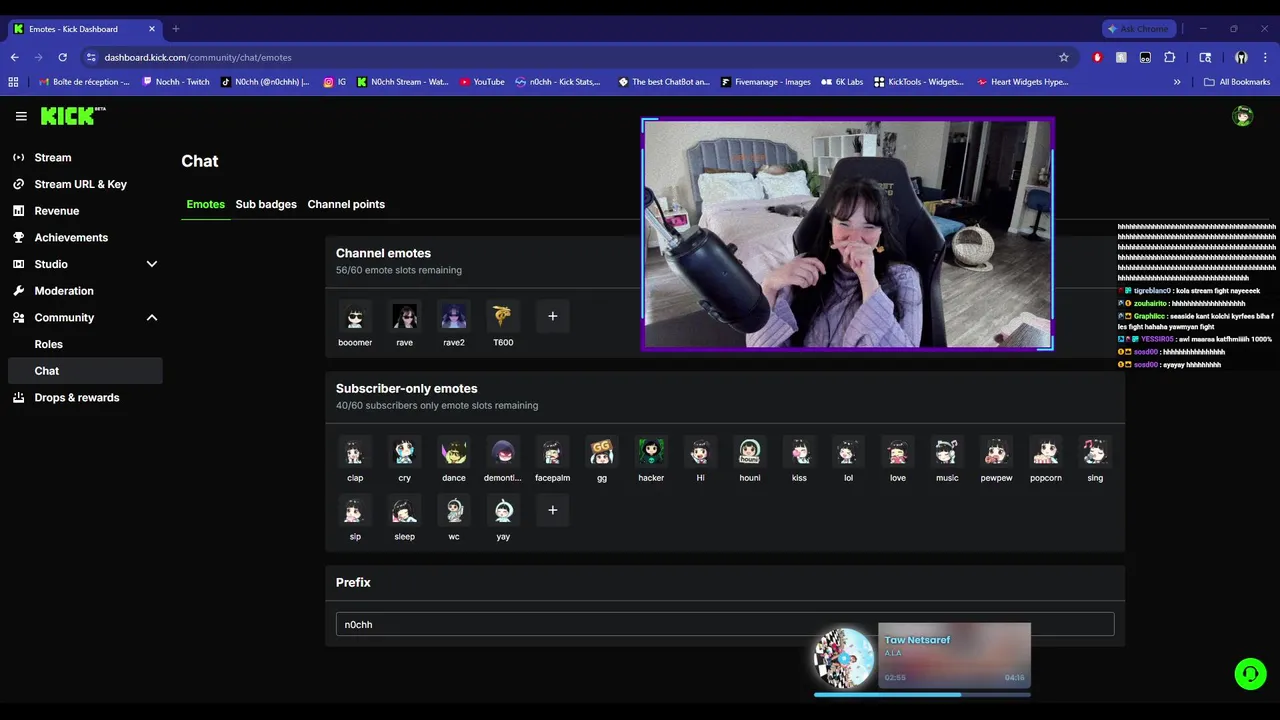Open YouTube bookmark
This screenshot has height=720, width=1280.
[482, 82]
